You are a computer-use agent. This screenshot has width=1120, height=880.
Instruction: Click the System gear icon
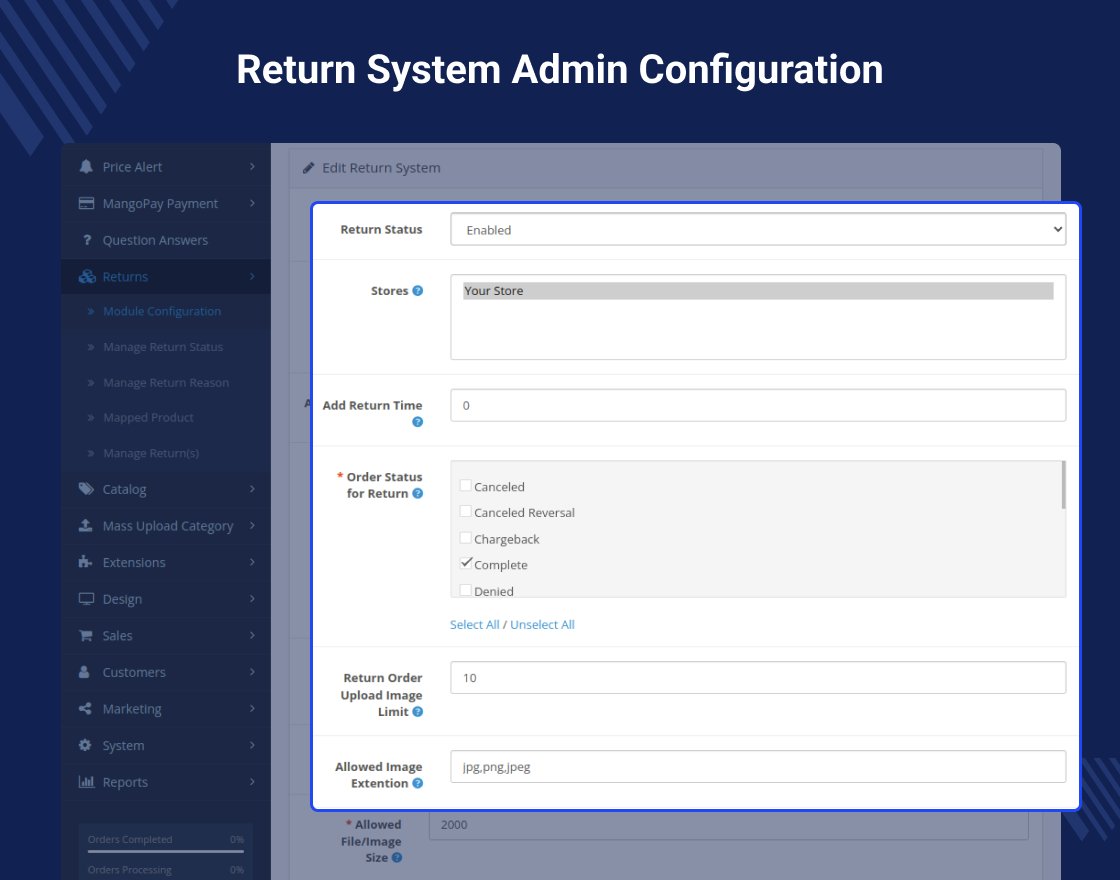[x=85, y=745]
